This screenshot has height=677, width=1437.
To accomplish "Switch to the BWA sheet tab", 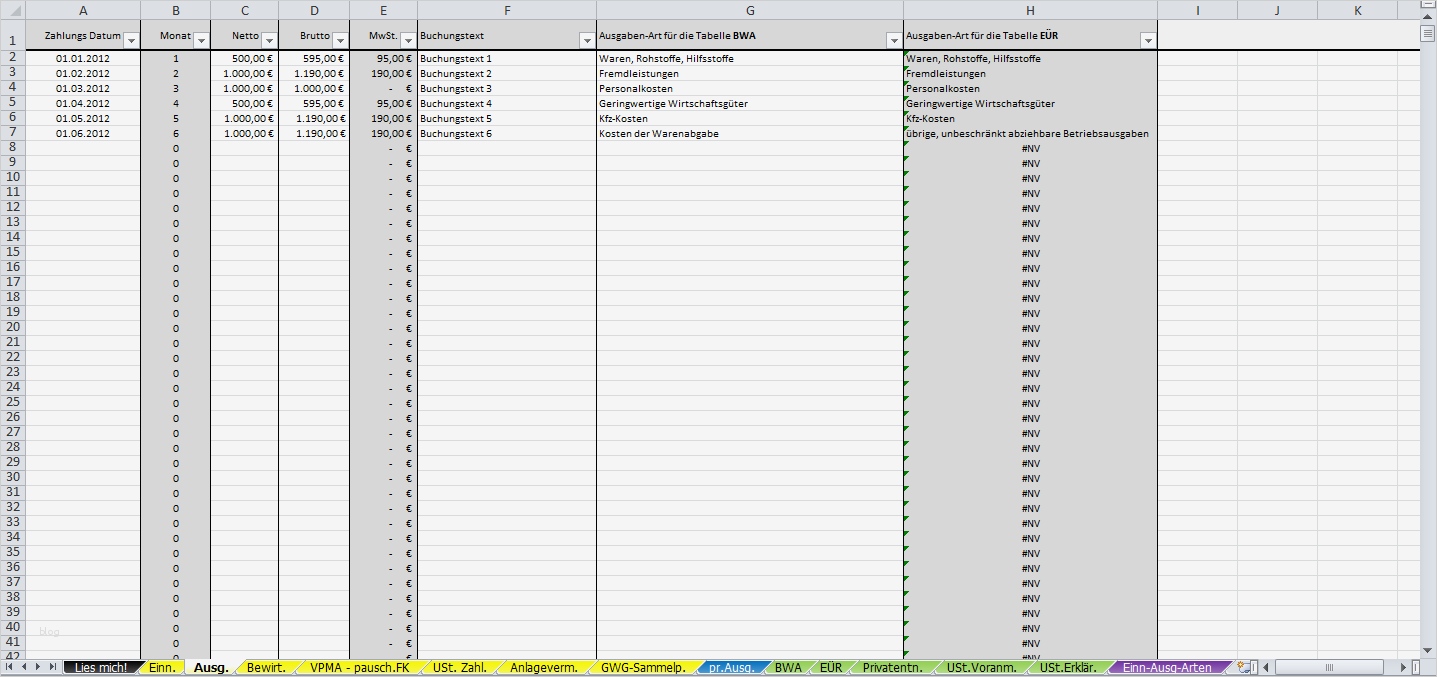I will [x=789, y=666].
